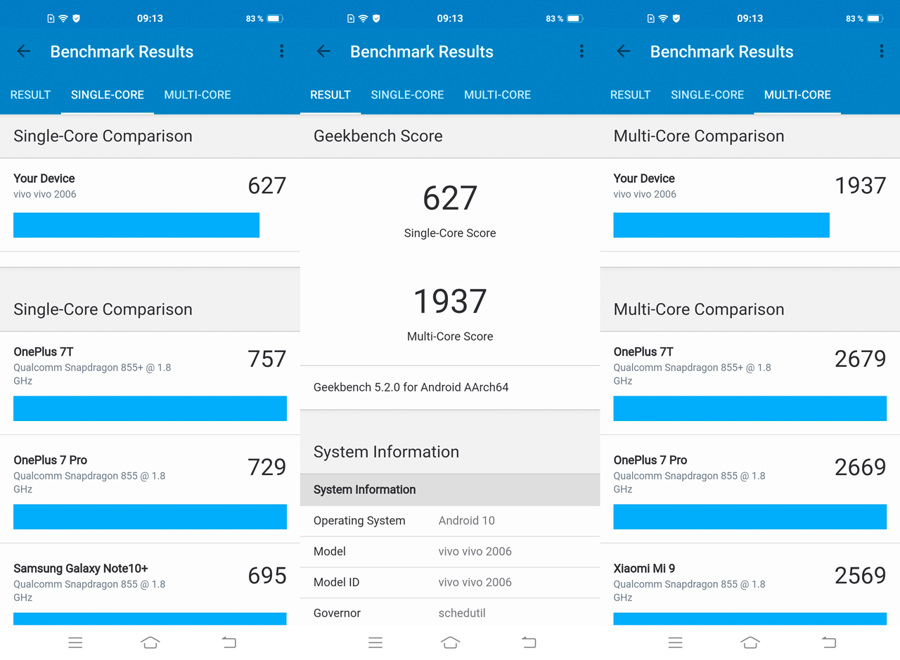This screenshot has width=900, height=660.
Task: Select Xiaomi Mi 9 entry
Action: tap(750, 585)
